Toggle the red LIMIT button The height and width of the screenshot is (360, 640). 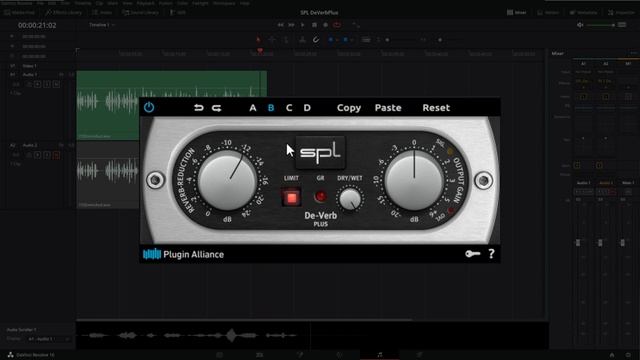291,198
